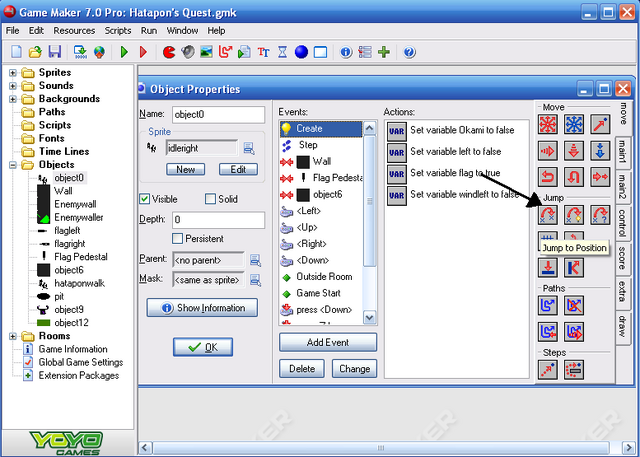Create a room with the blue rectangle icon
The height and width of the screenshot is (457, 640).
(x=320, y=52)
